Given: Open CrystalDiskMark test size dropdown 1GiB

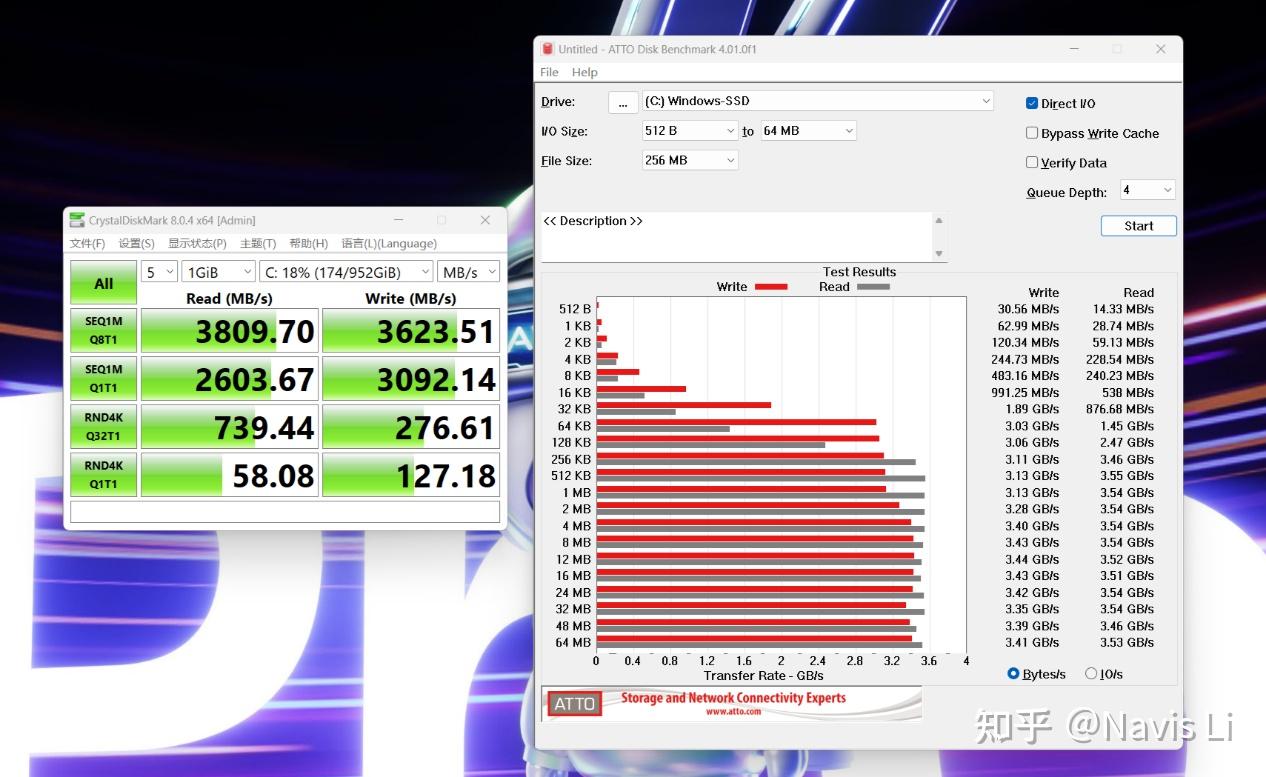Looking at the screenshot, I should coord(218,272).
